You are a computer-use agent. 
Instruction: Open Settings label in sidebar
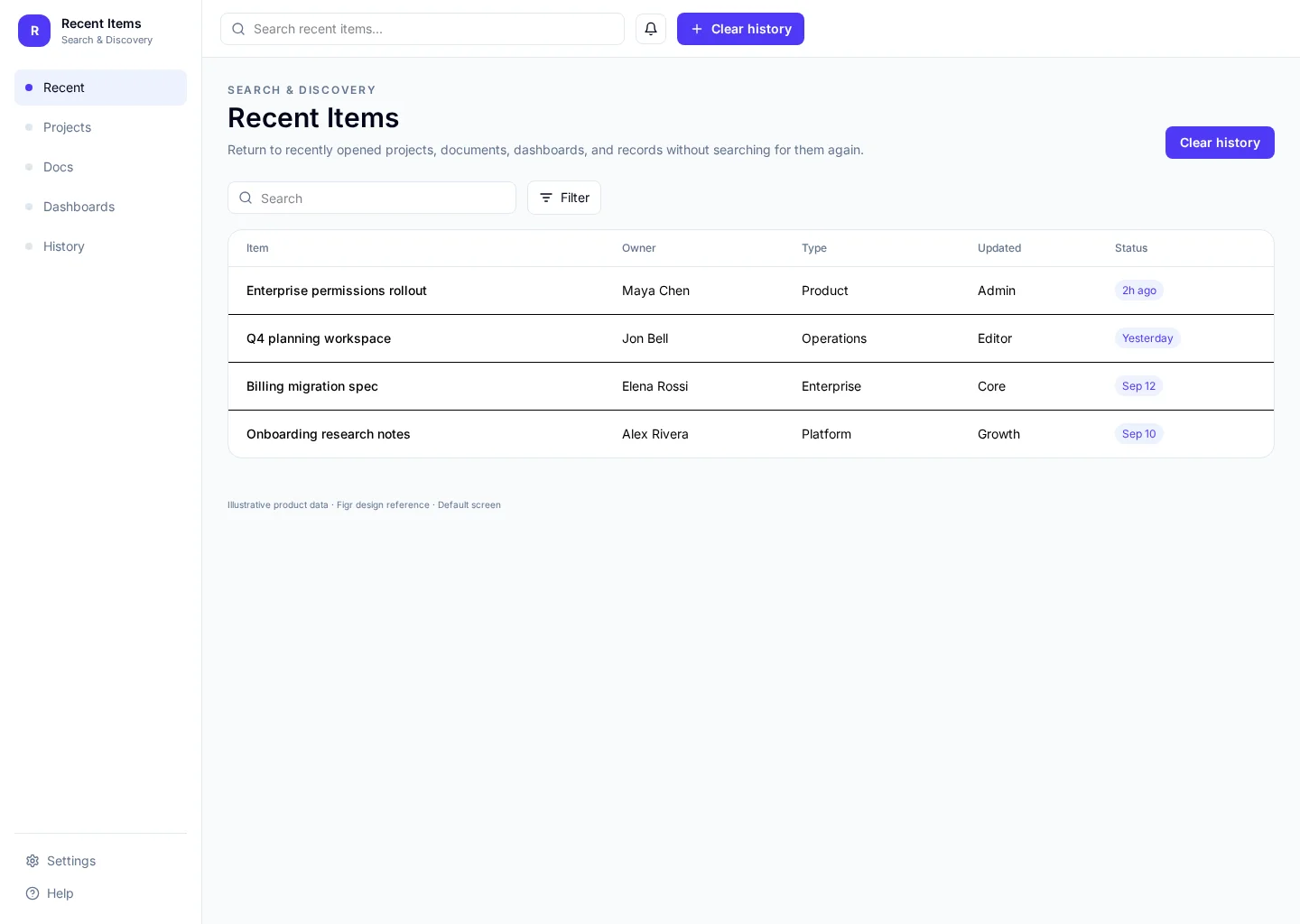[71, 861]
